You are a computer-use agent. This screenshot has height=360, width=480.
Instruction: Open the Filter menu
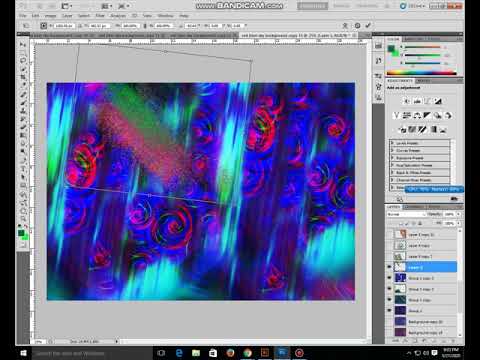[x=100, y=16]
